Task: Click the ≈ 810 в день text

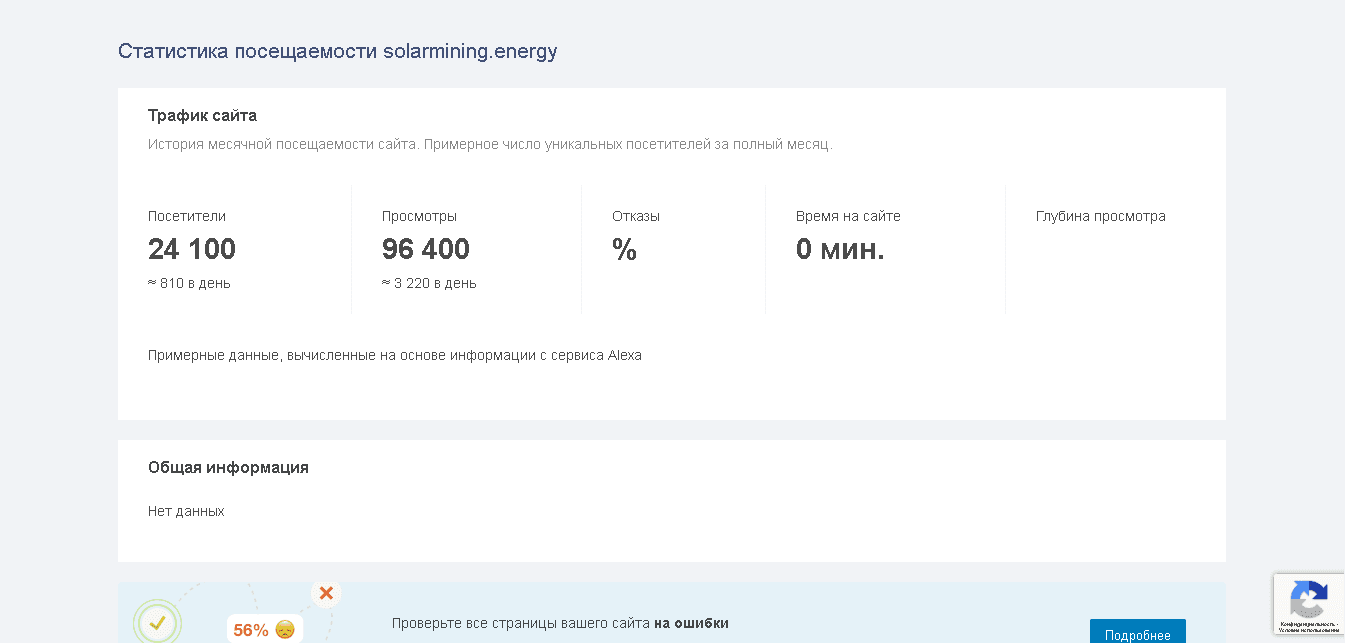Action: tap(189, 283)
